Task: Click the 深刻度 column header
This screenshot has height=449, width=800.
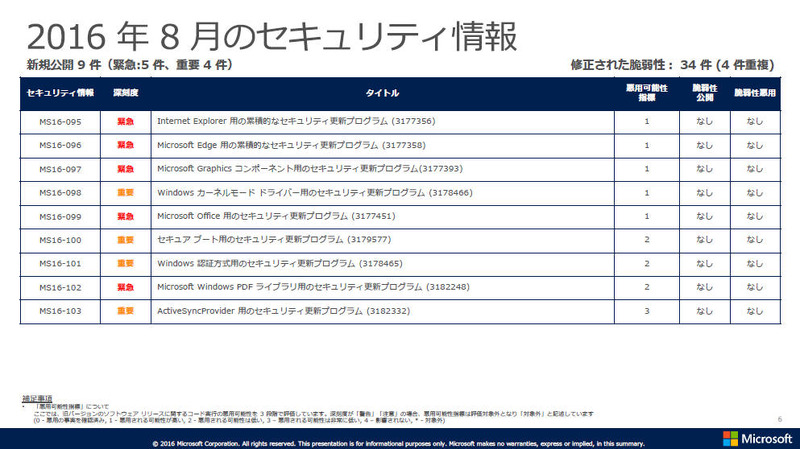Action: coord(125,93)
